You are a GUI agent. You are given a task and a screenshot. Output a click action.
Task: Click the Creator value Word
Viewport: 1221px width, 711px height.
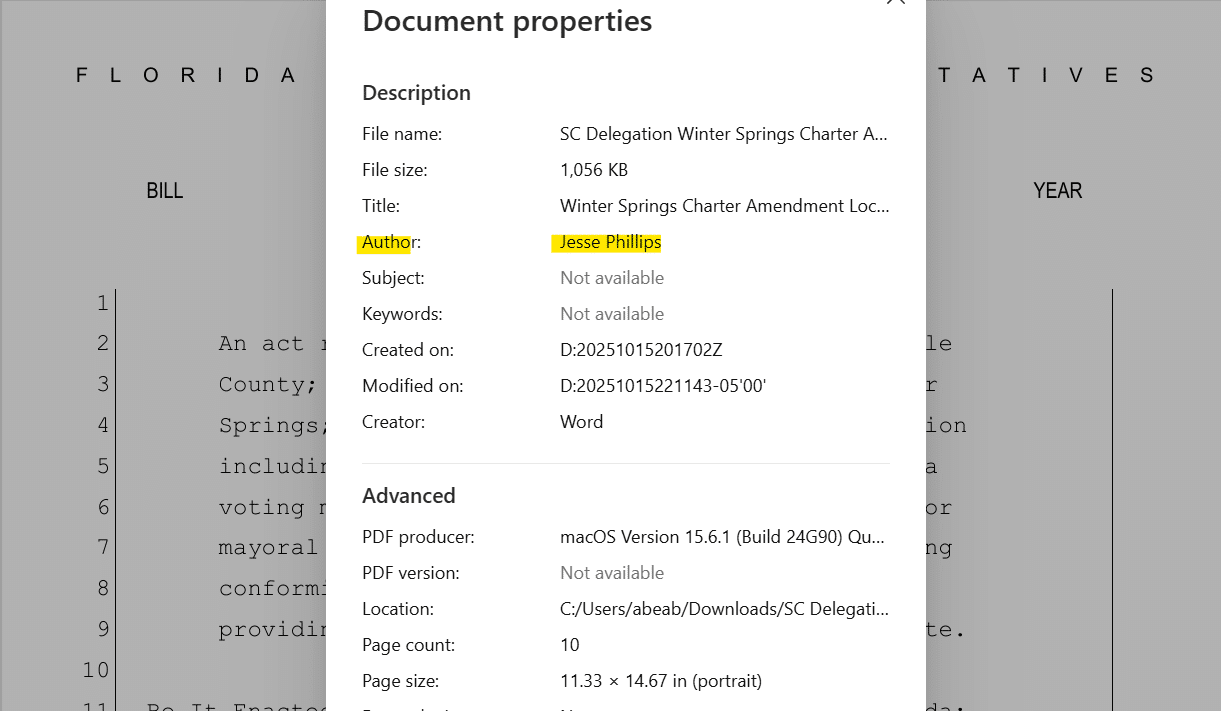(x=581, y=422)
